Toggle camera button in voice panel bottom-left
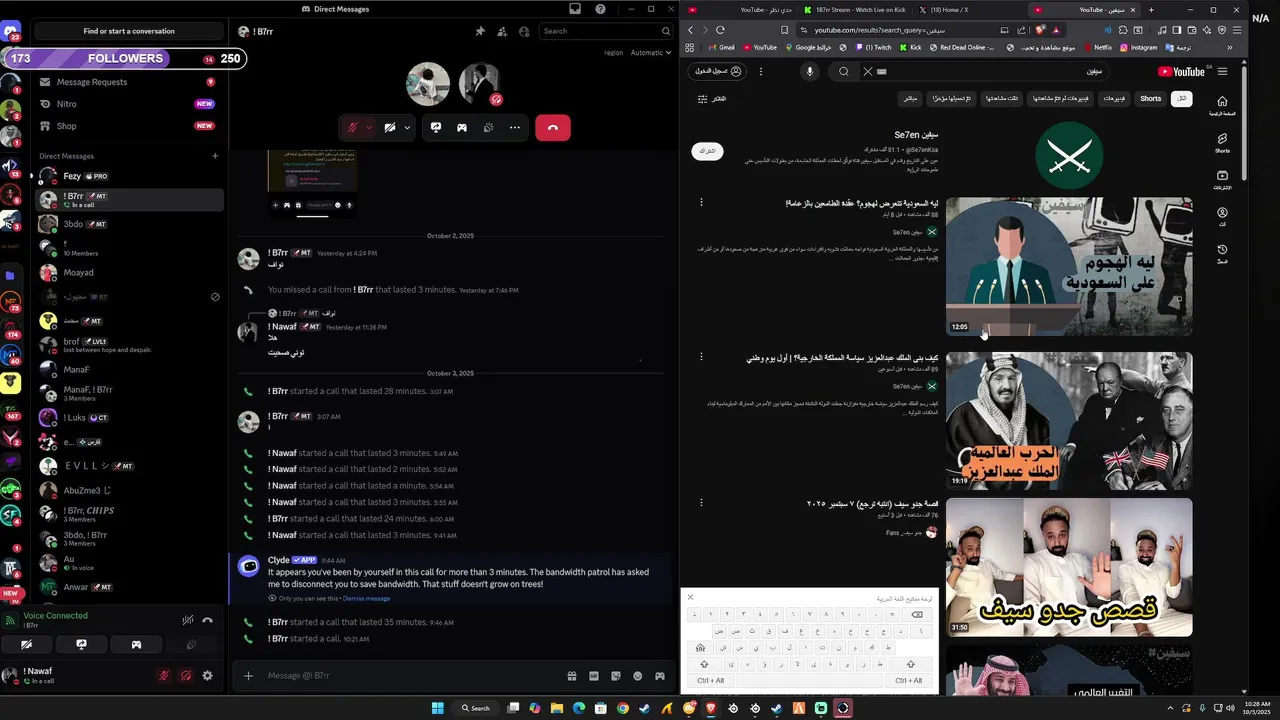Screen dimensions: 1280x720 pos(27,645)
